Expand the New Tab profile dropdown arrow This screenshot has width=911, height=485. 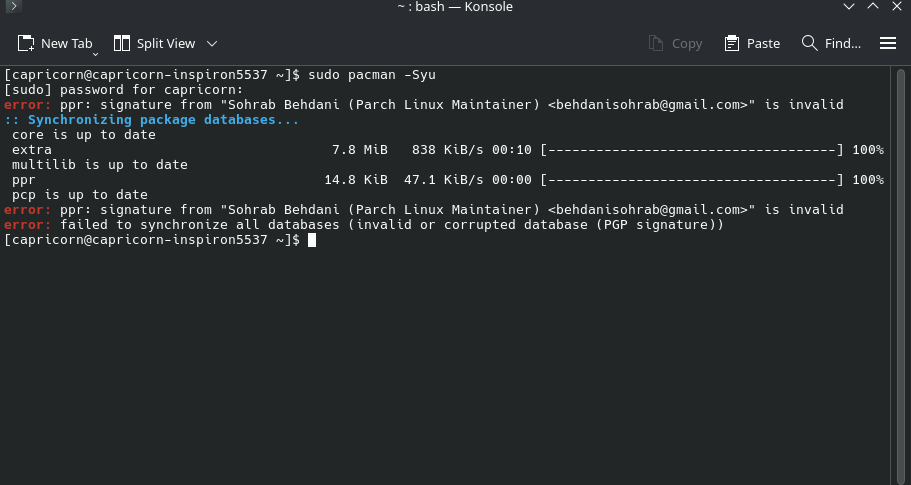[x=95, y=54]
